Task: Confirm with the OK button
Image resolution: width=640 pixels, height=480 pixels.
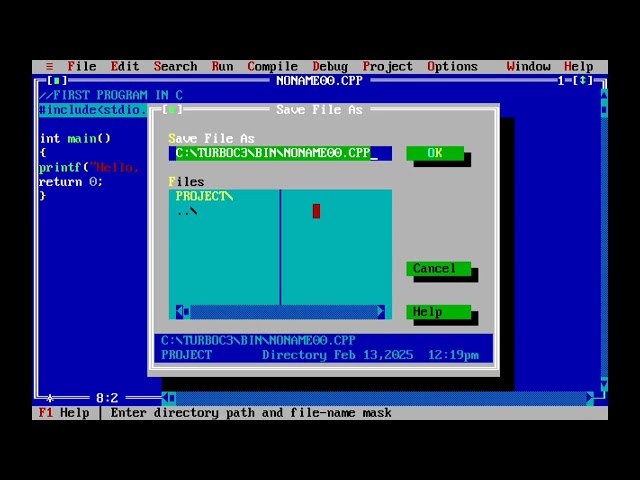Action: pyautogui.click(x=435, y=153)
